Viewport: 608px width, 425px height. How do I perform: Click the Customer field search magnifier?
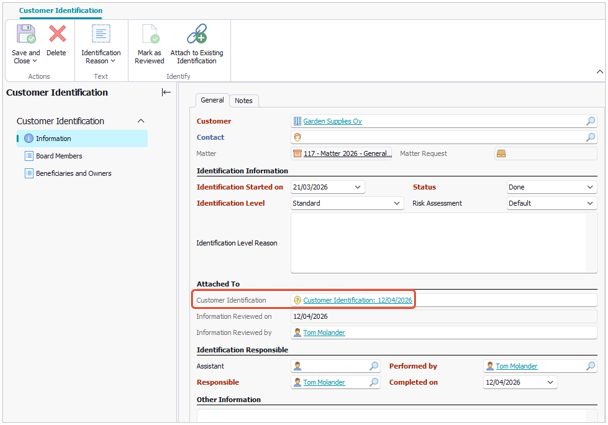coord(590,121)
